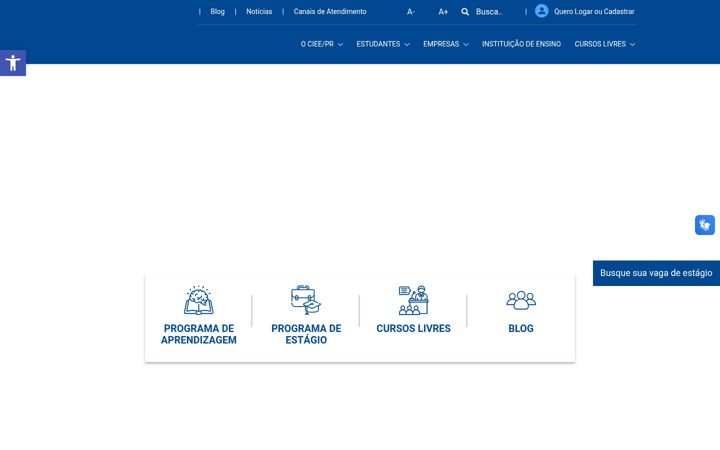The height and width of the screenshot is (450, 720).
Task: Open the accessibility tools icon
Action: coord(13,63)
